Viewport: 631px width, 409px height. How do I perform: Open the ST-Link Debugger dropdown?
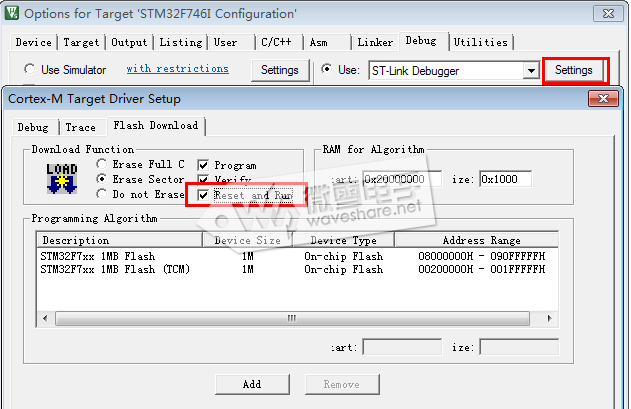pos(530,71)
